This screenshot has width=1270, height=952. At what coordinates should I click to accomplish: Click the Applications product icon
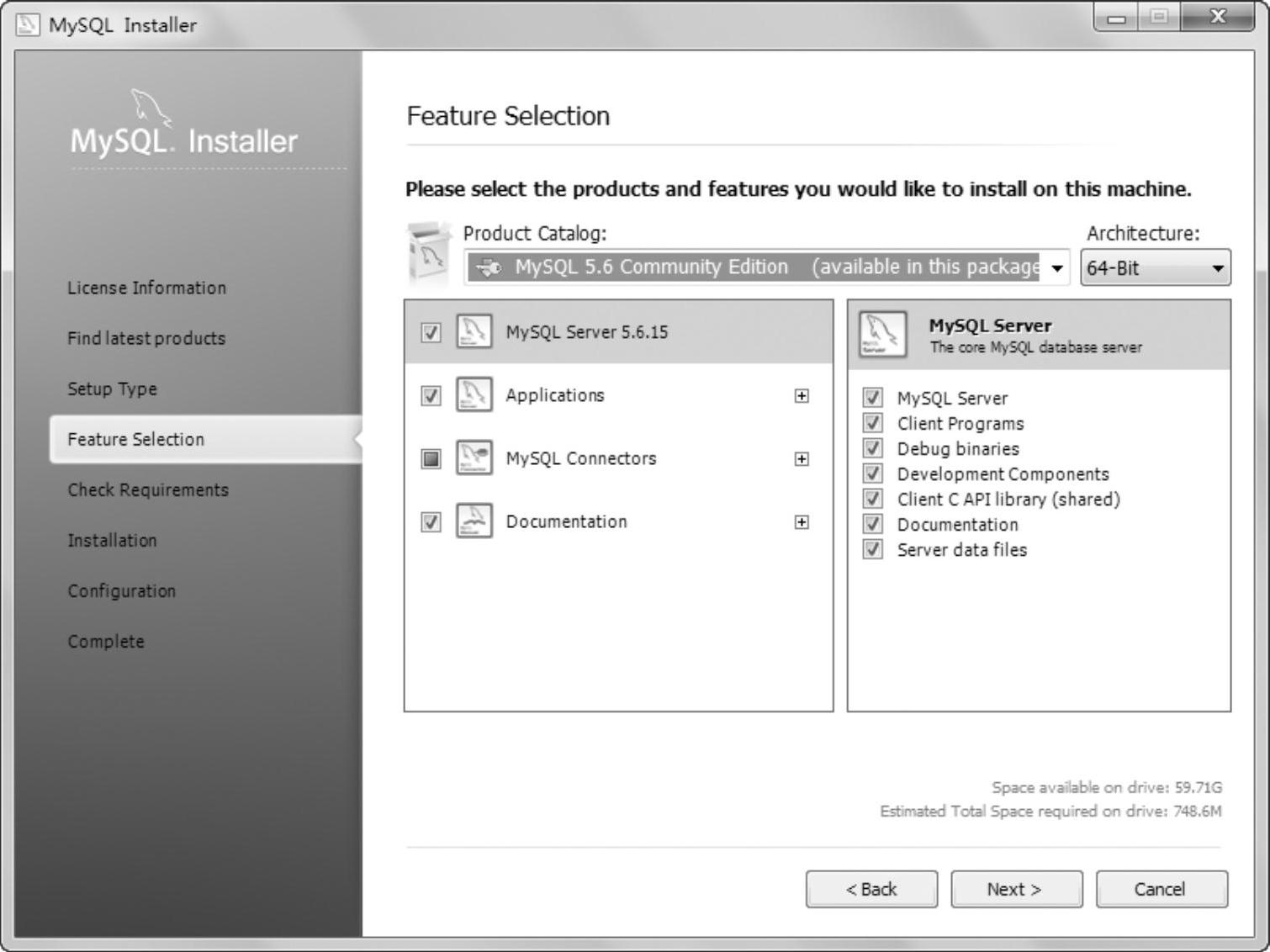474,394
